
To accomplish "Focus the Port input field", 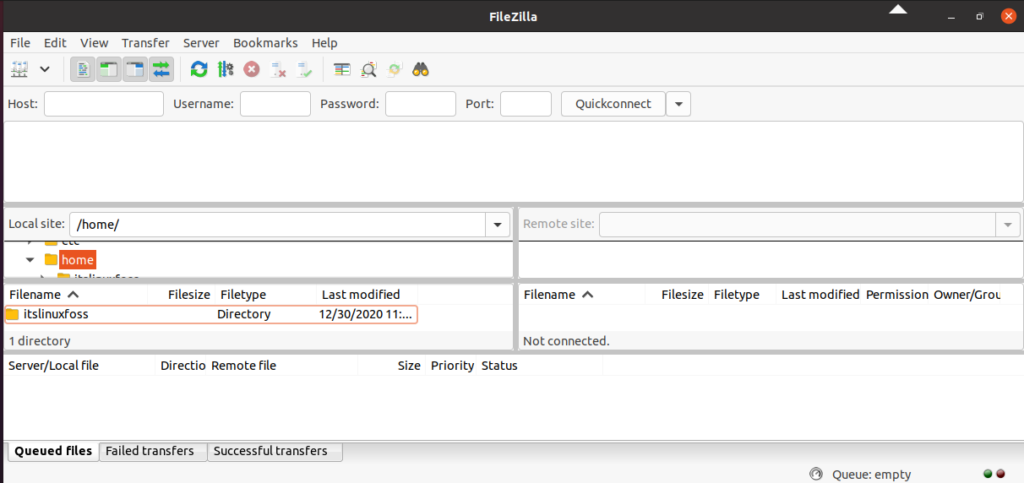I will pos(526,104).
